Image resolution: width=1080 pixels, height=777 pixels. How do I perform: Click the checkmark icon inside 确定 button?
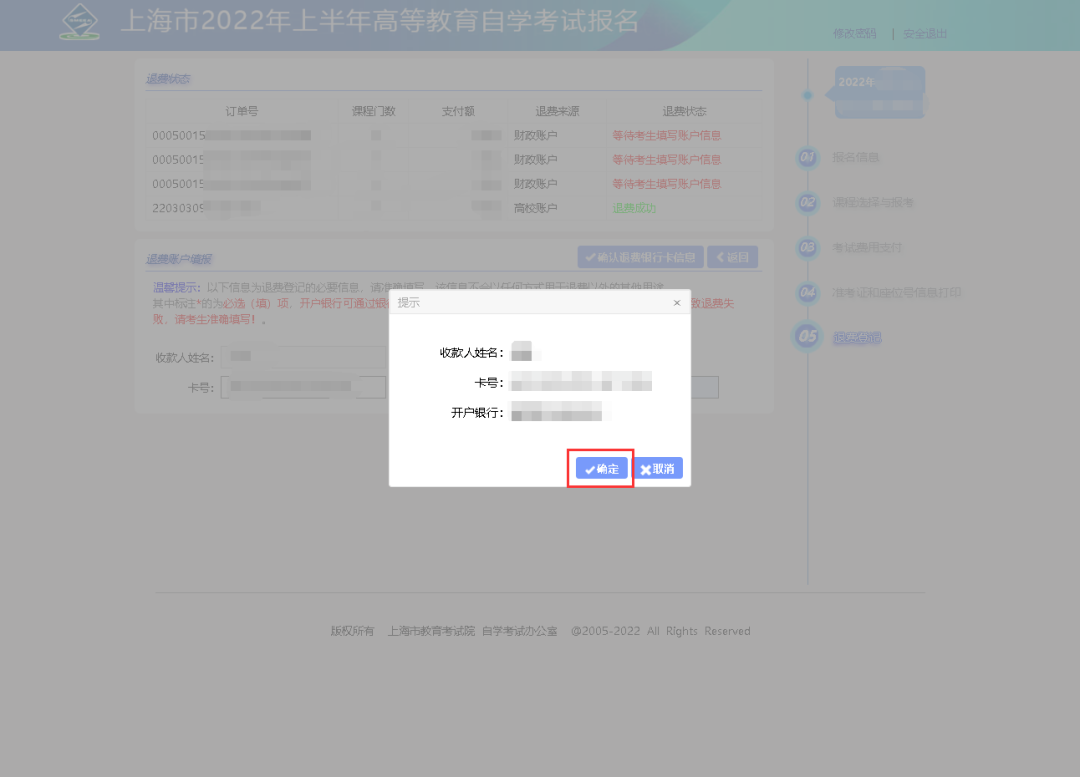[589, 467]
